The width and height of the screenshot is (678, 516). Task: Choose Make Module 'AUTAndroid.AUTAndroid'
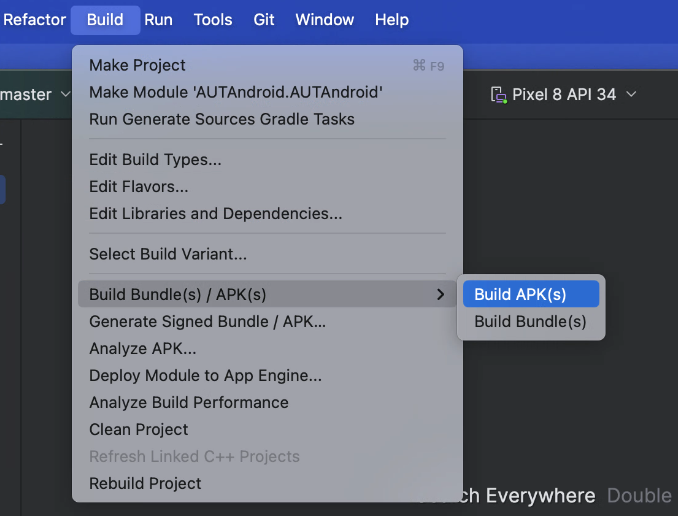235,92
